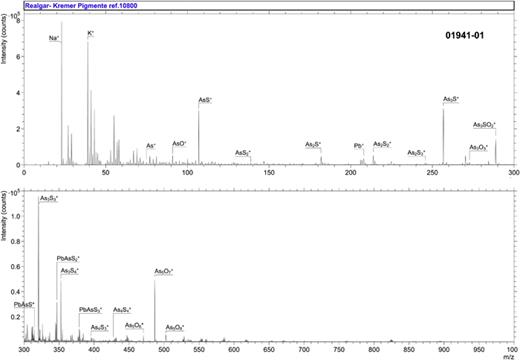Click the AsO+ peak annotation

coord(179,143)
